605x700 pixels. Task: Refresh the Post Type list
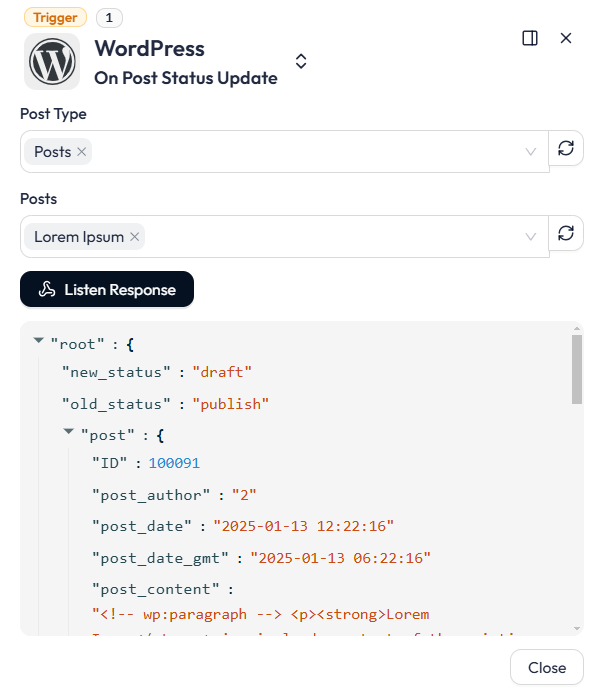pos(566,148)
